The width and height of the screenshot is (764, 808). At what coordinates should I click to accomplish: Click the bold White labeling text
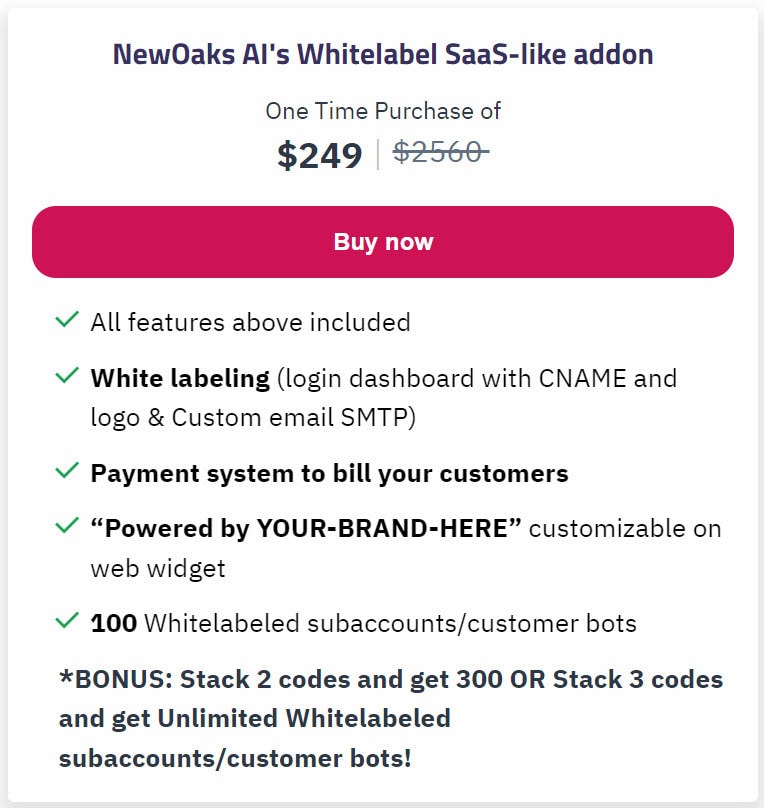click(180, 379)
